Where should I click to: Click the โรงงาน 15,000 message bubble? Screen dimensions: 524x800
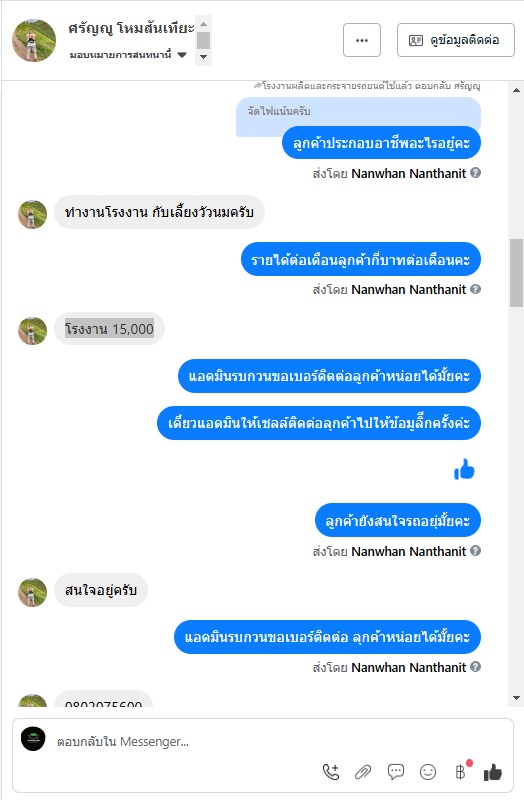pyautogui.click(x=109, y=329)
